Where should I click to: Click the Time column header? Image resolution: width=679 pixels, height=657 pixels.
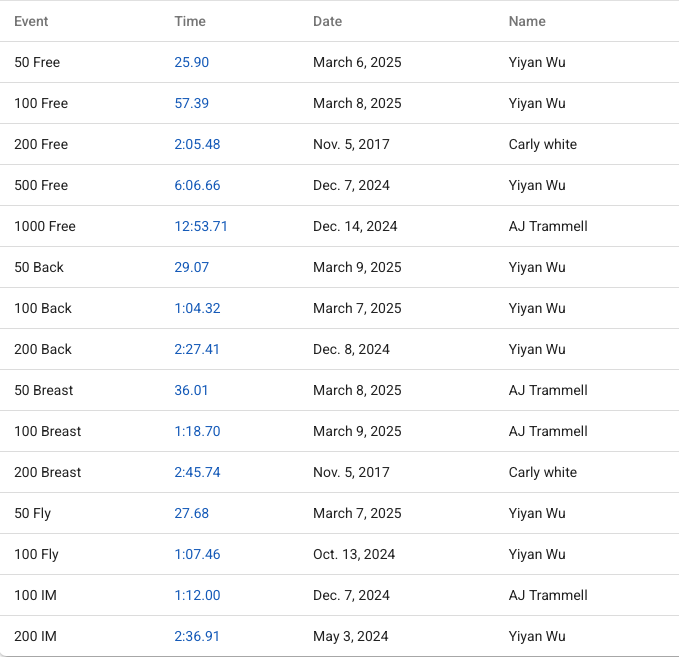[x=190, y=21]
